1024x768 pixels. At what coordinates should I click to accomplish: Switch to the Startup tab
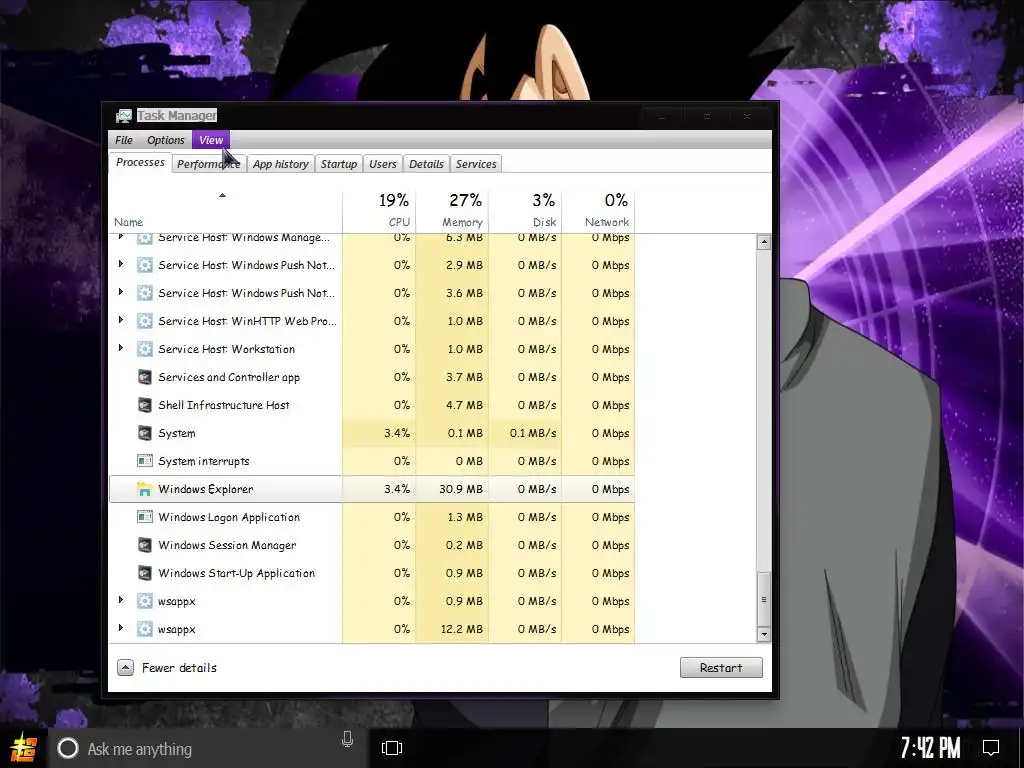click(338, 164)
